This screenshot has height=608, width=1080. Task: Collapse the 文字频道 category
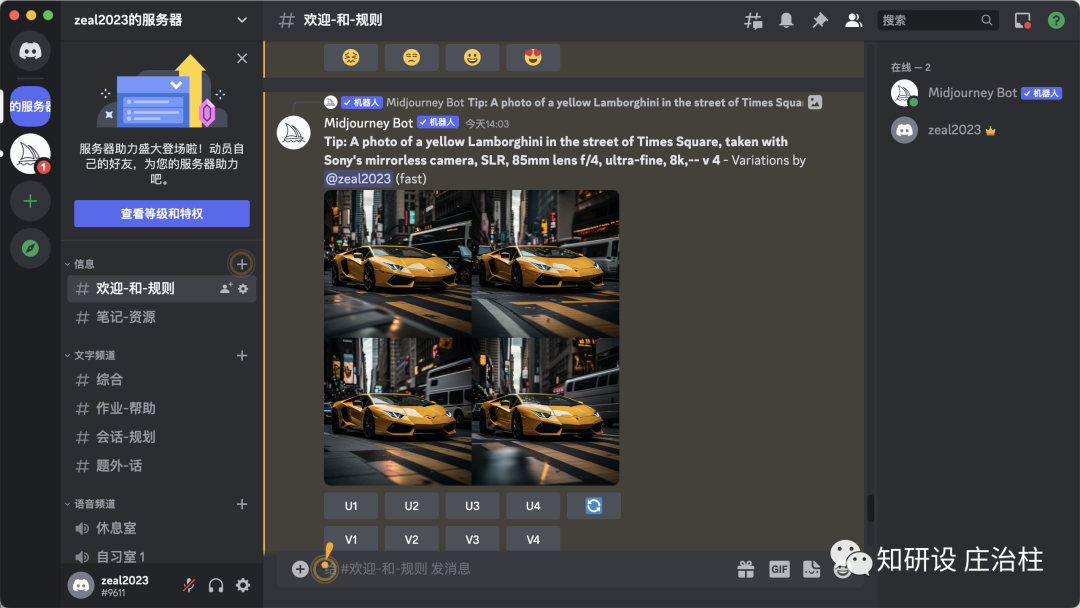point(90,355)
